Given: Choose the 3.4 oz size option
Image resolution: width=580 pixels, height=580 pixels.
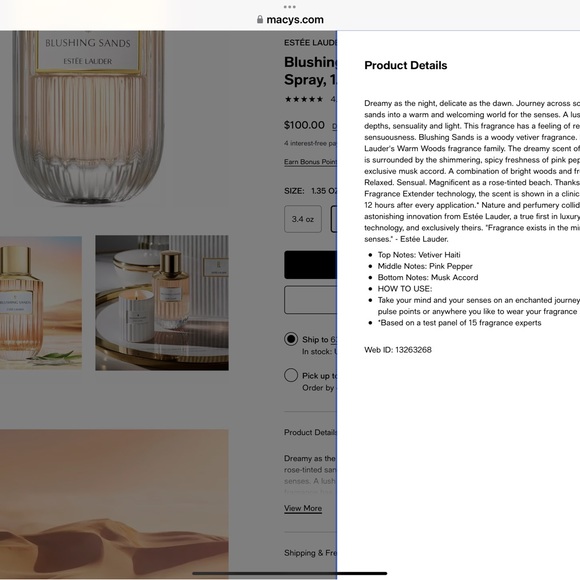Looking at the screenshot, I should click(x=303, y=219).
